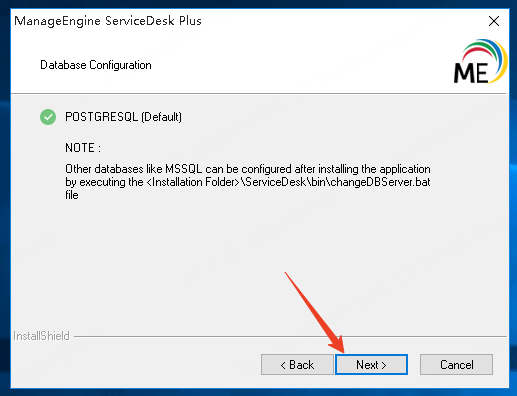Click the green checkmark icon beside POSTGRESQL
This screenshot has width=517, height=396.
48,117
